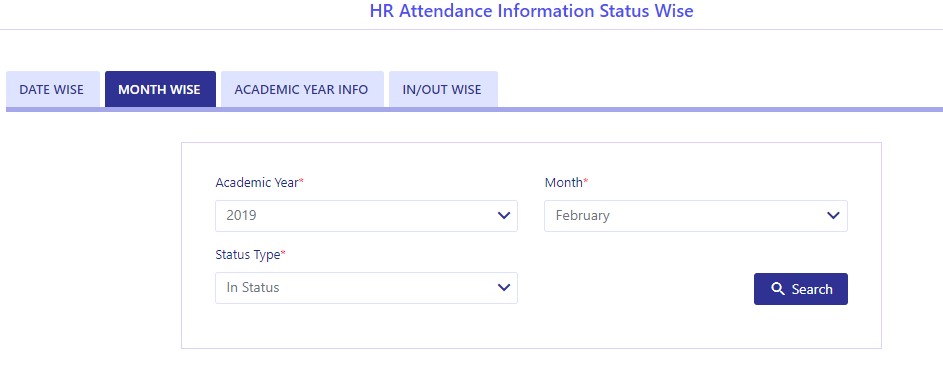Click the selected February value
The image size is (943, 379).
tap(582, 215)
